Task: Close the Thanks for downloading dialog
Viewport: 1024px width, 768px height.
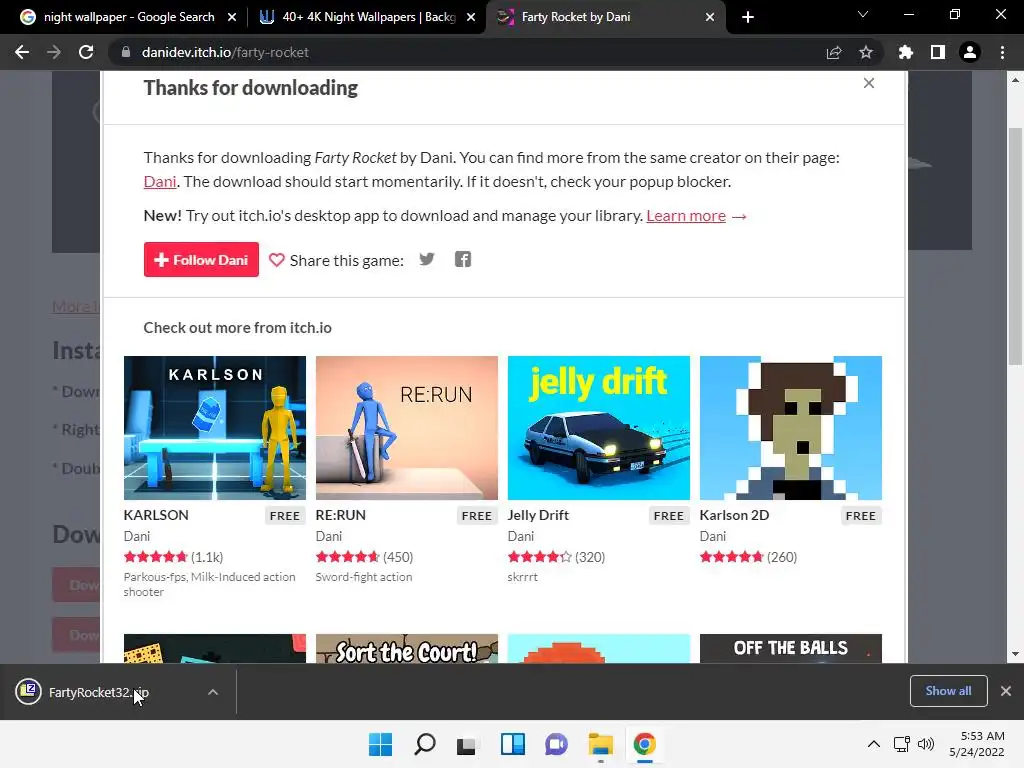Action: (x=869, y=83)
